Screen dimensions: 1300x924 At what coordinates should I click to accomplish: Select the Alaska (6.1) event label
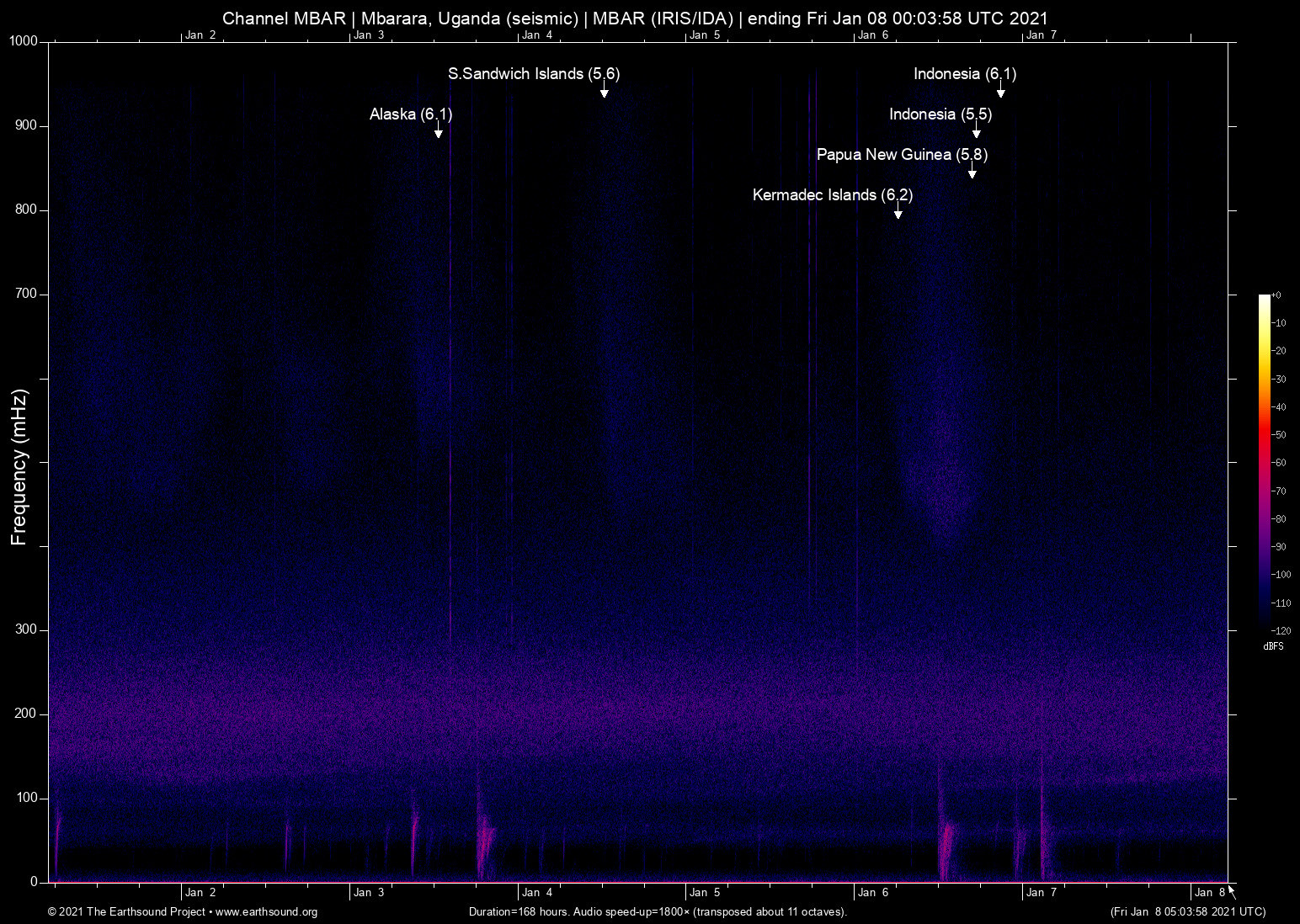[x=409, y=114]
